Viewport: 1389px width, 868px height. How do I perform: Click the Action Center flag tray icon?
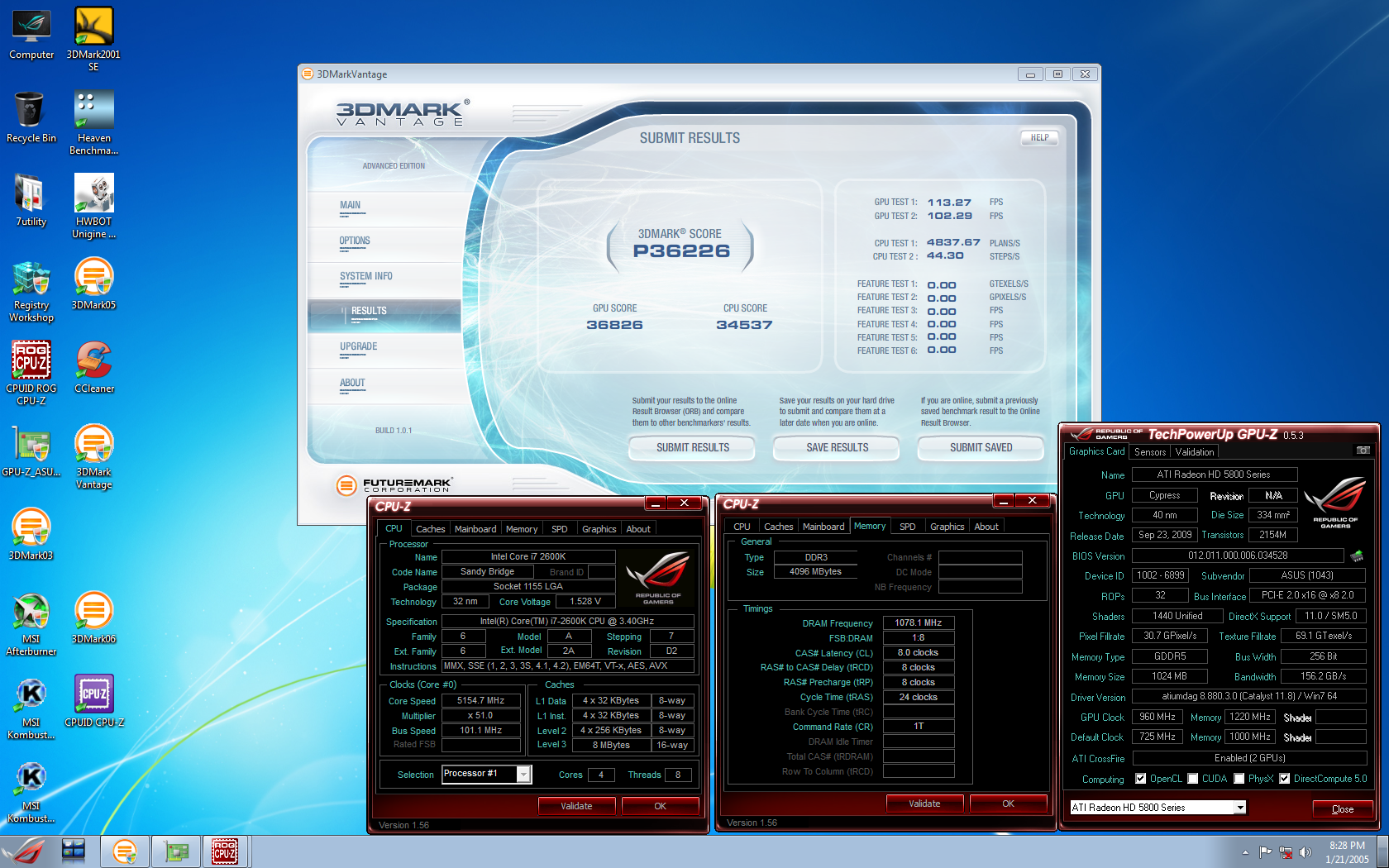coord(1265,852)
